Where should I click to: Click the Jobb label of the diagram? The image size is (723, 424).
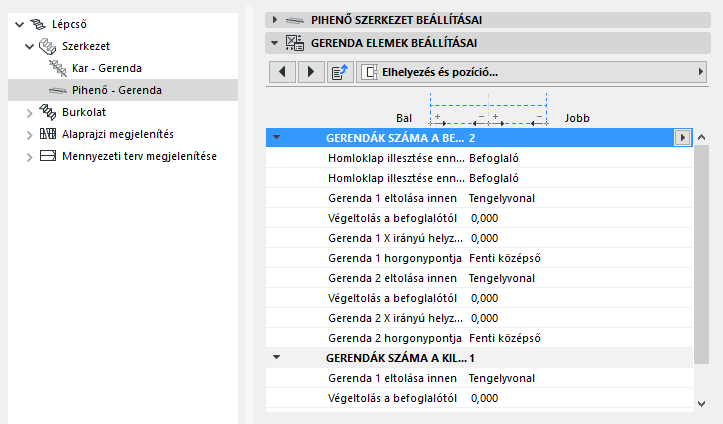(x=577, y=118)
